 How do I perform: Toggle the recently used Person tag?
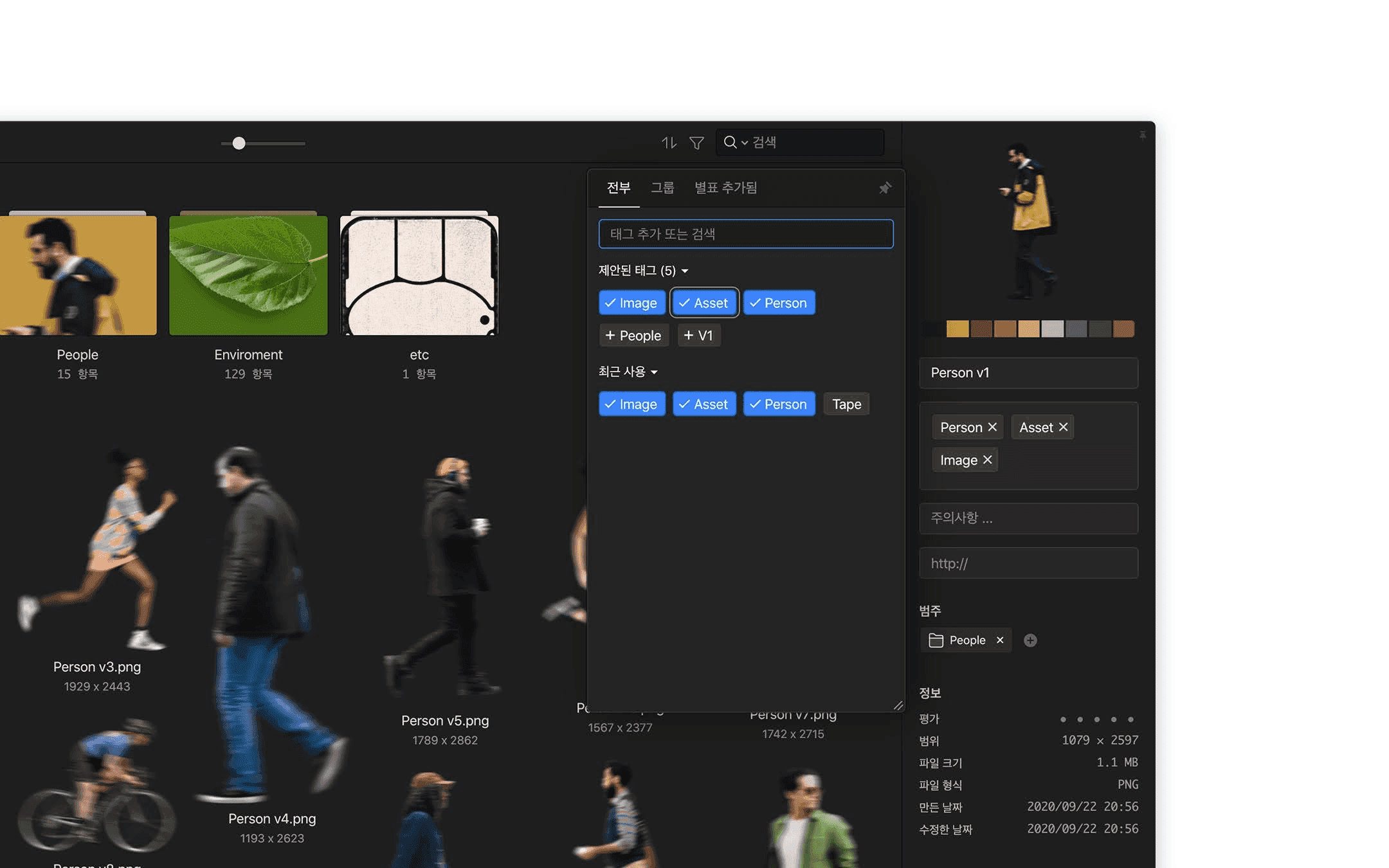point(779,404)
